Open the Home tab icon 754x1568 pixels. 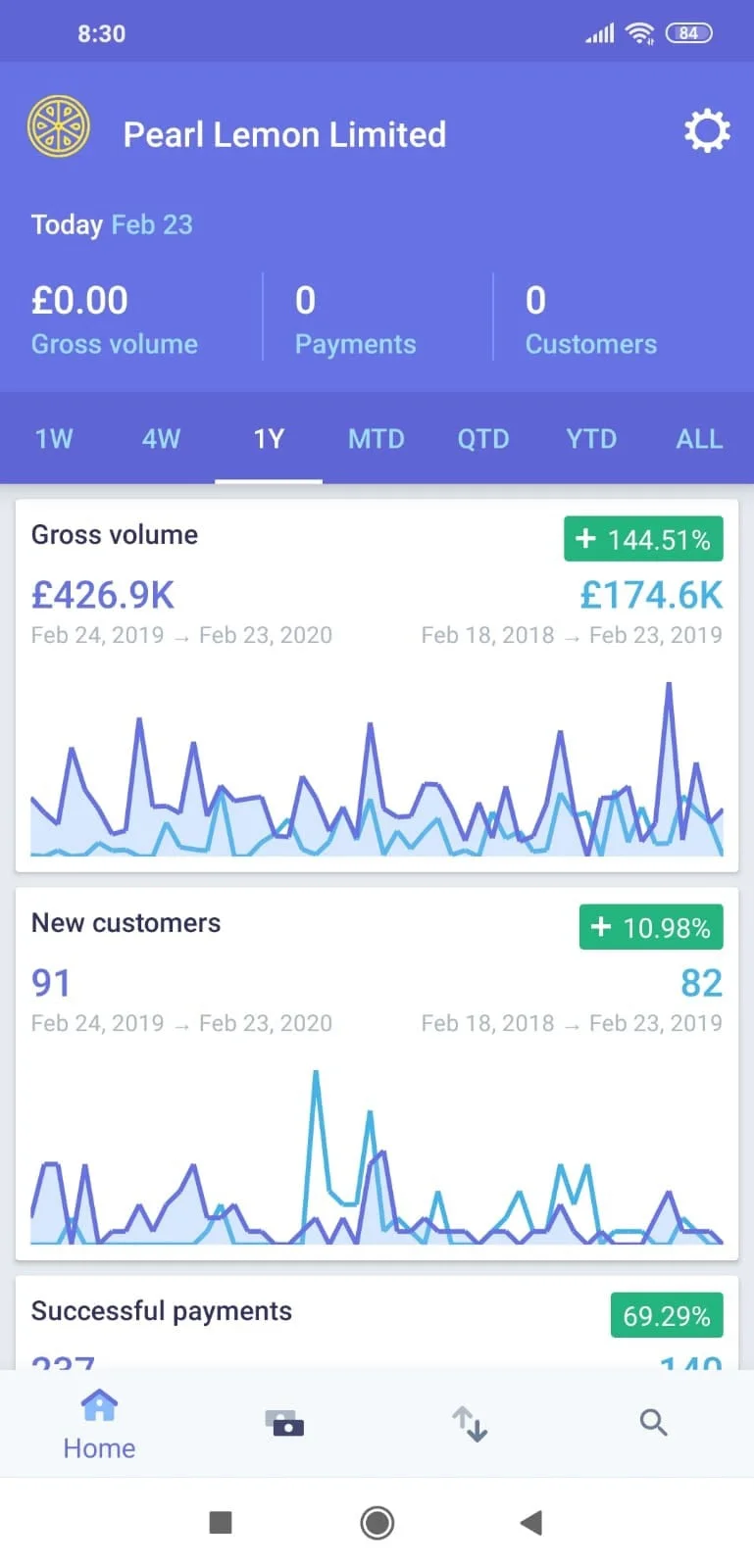click(99, 1405)
